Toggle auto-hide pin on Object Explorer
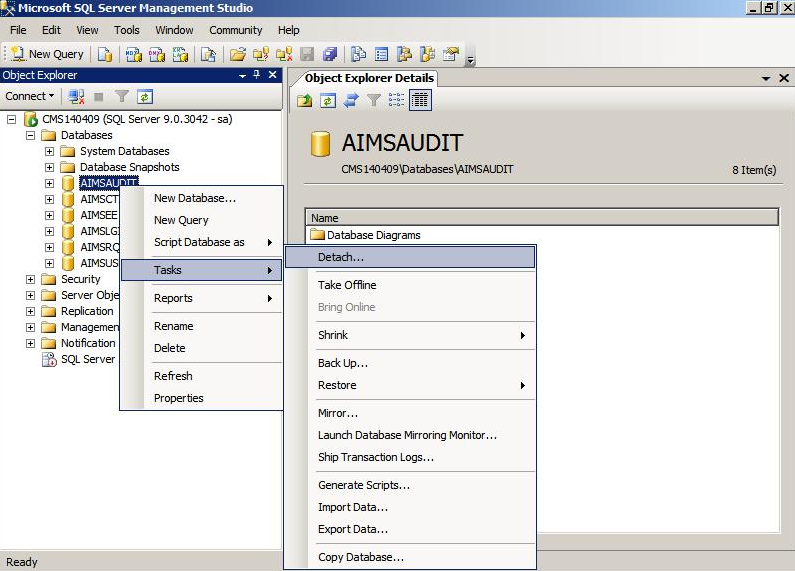This screenshot has height=571, width=795. pyautogui.click(x=257, y=75)
